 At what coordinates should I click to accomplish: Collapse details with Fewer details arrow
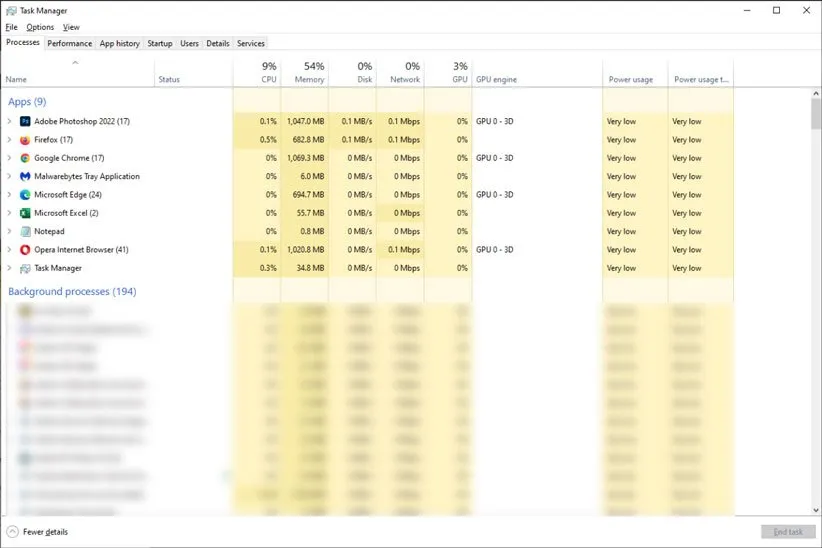coord(12,532)
